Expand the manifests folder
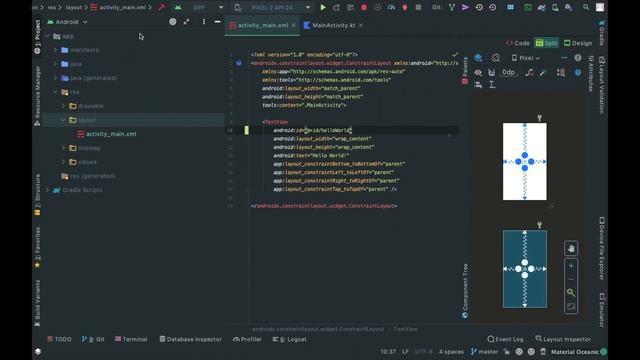The height and width of the screenshot is (360, 640). pos(56,50)
